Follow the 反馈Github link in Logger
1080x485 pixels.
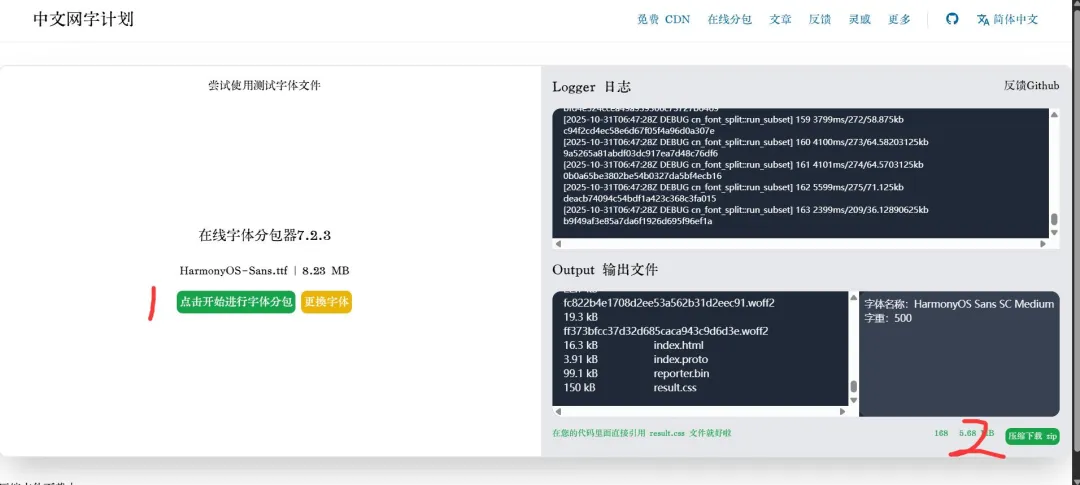click(x=1031, y=86)
